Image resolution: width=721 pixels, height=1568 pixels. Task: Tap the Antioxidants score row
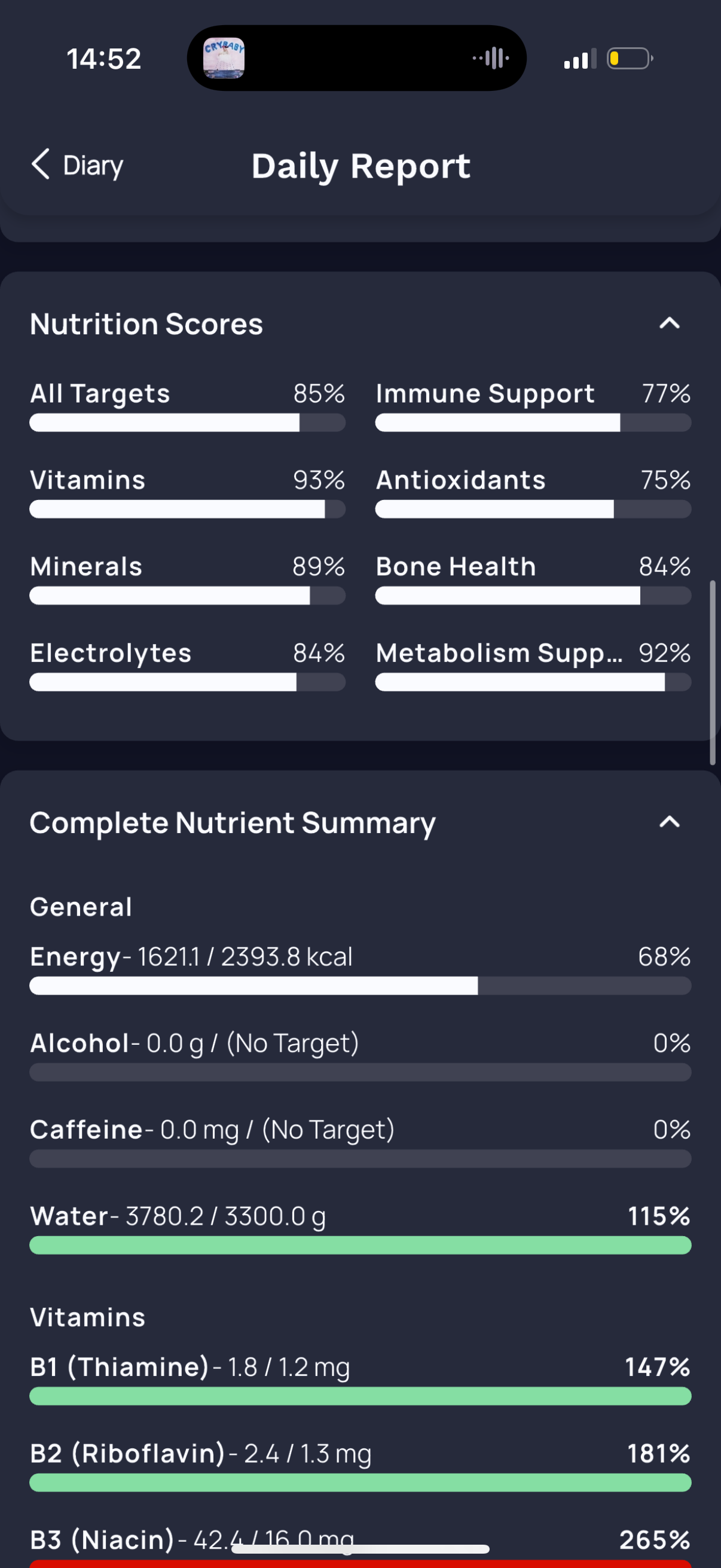(x=533, y=492)
